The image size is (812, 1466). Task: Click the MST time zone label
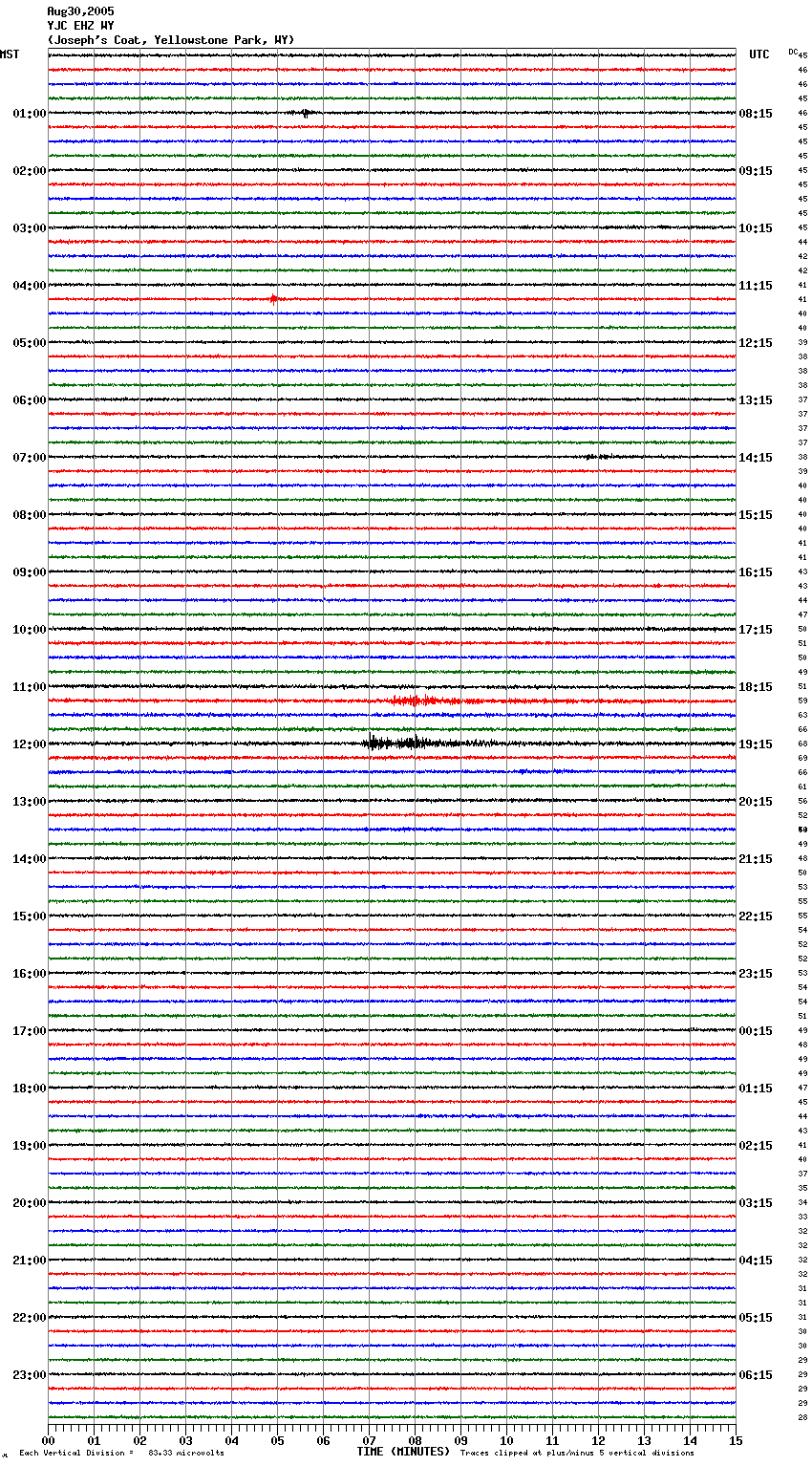[10, 54]
